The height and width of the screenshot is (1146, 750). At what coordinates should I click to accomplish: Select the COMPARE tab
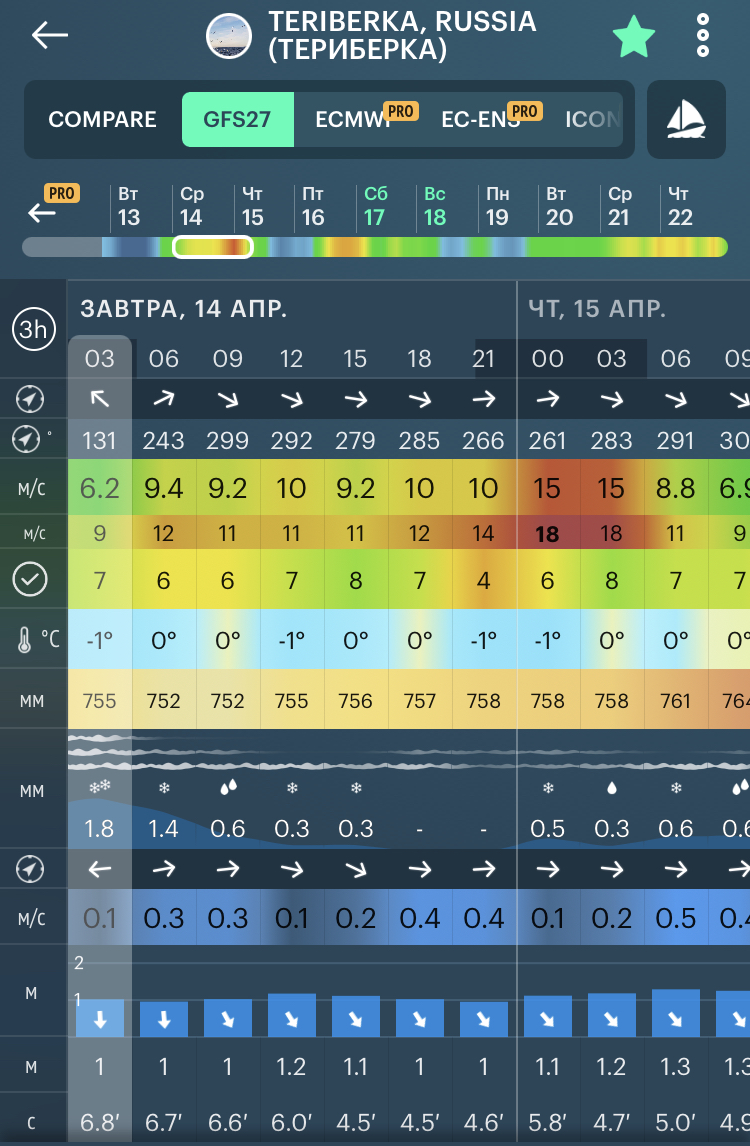pos(102,120)
